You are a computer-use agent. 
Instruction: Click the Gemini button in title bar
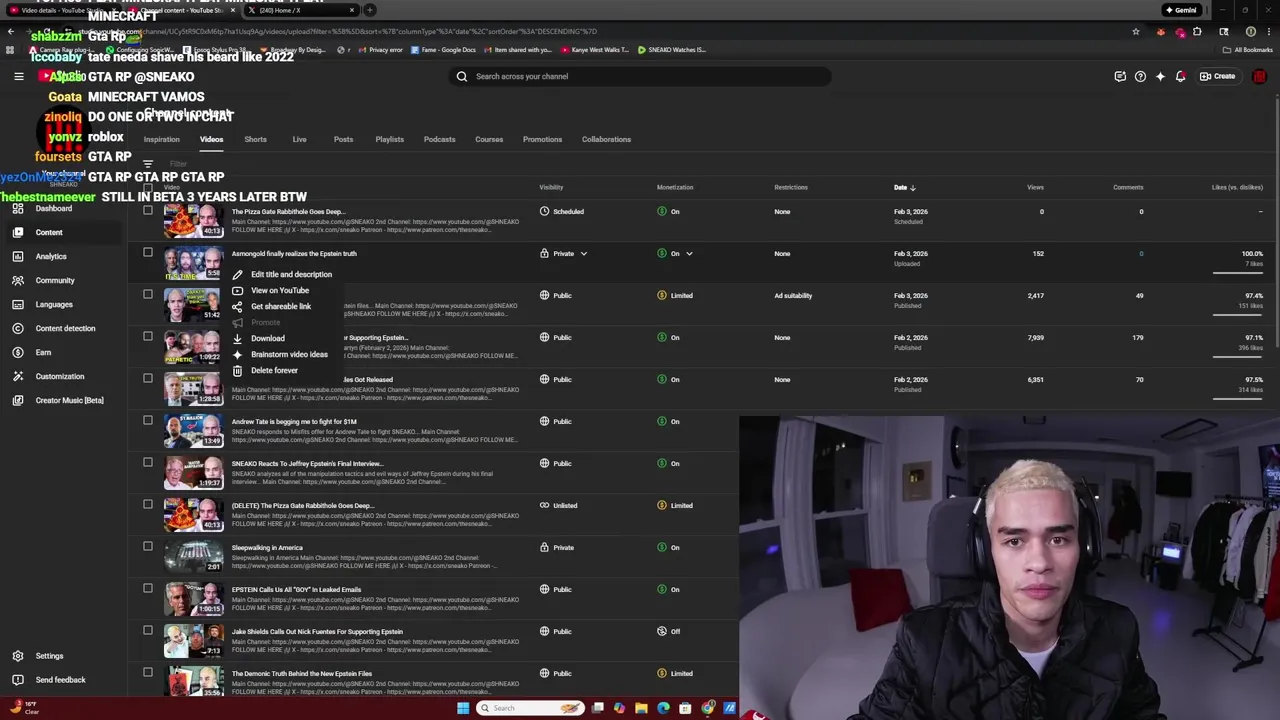click(1181, 10)
